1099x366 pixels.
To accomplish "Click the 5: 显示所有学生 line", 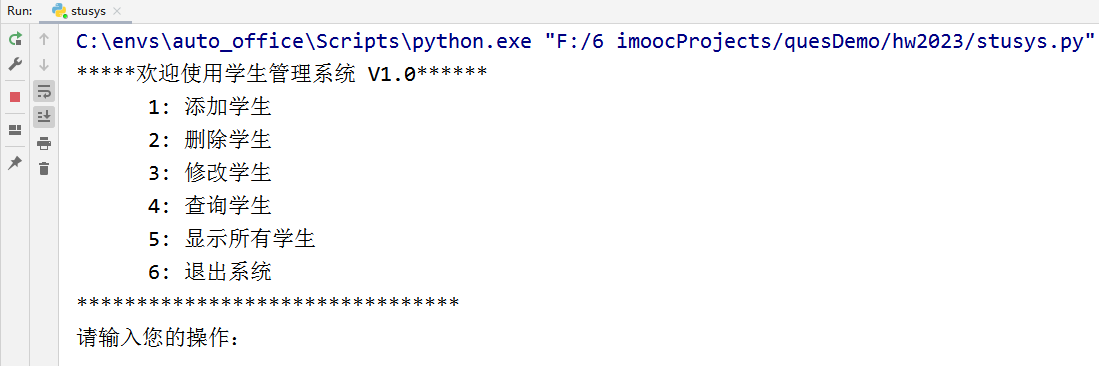I will pos(231,239).
